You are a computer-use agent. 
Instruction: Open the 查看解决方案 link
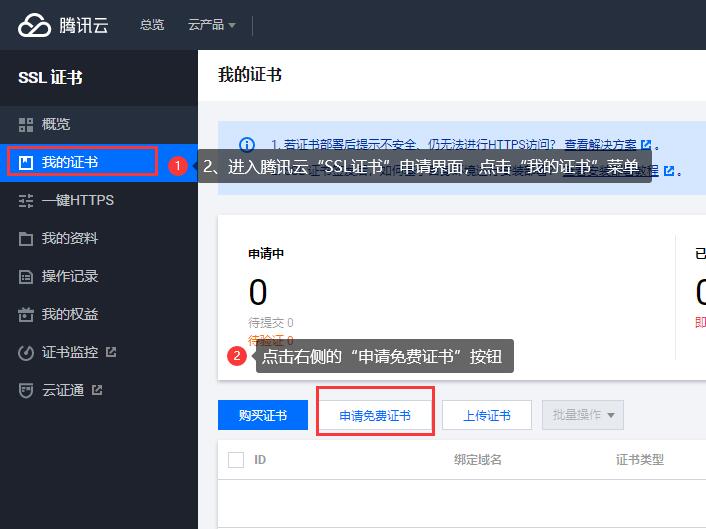point(600,145)
